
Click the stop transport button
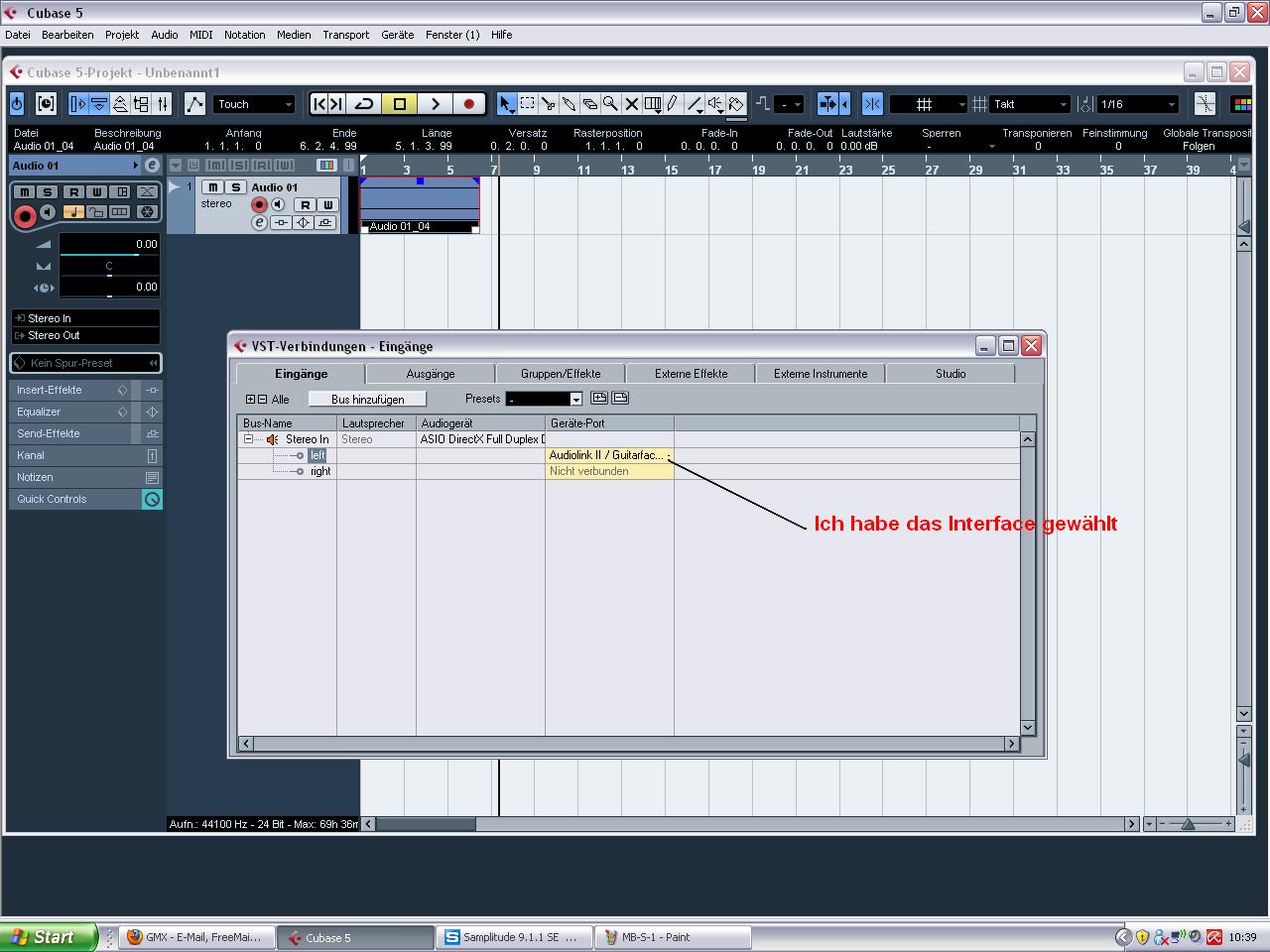[400, 103]
